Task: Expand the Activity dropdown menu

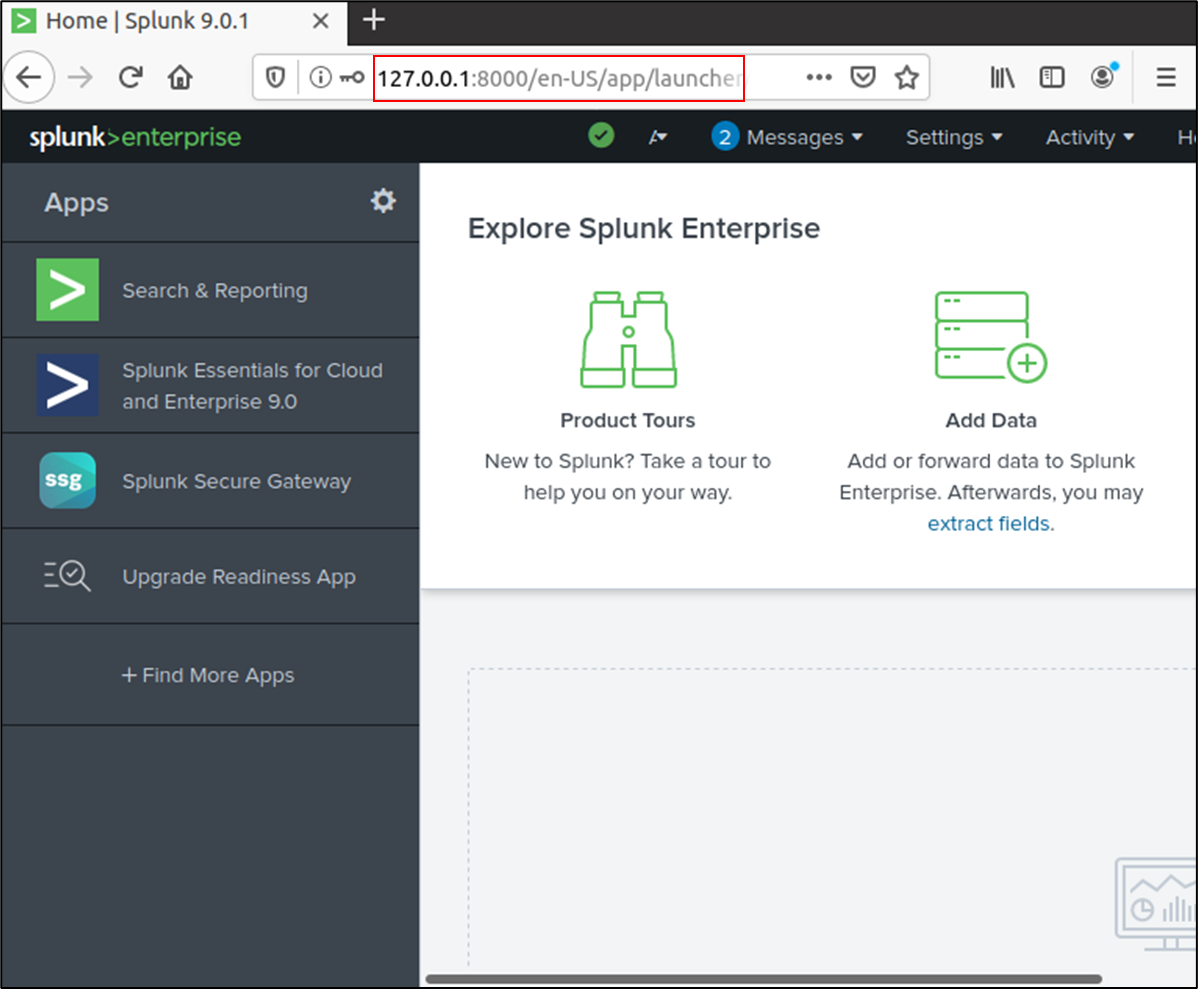Action: (x=1090, y=138)
